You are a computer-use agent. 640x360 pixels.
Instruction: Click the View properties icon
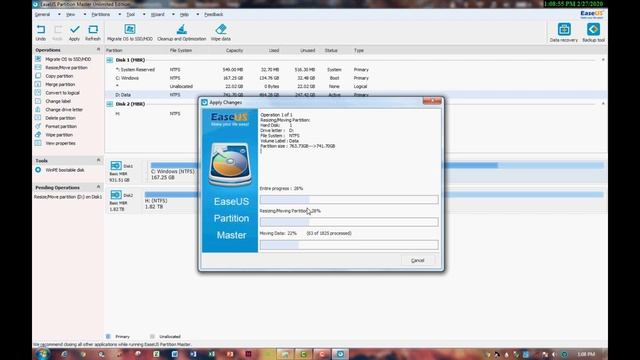(38, 143)
